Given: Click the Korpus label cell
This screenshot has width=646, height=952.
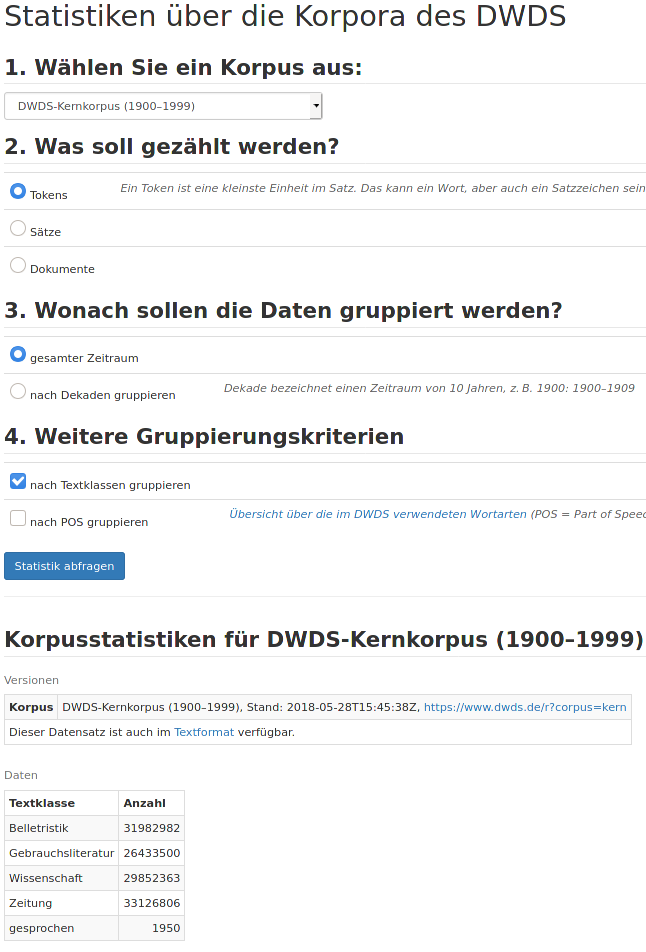Looking at the screenshot, I should pos(31,707).
